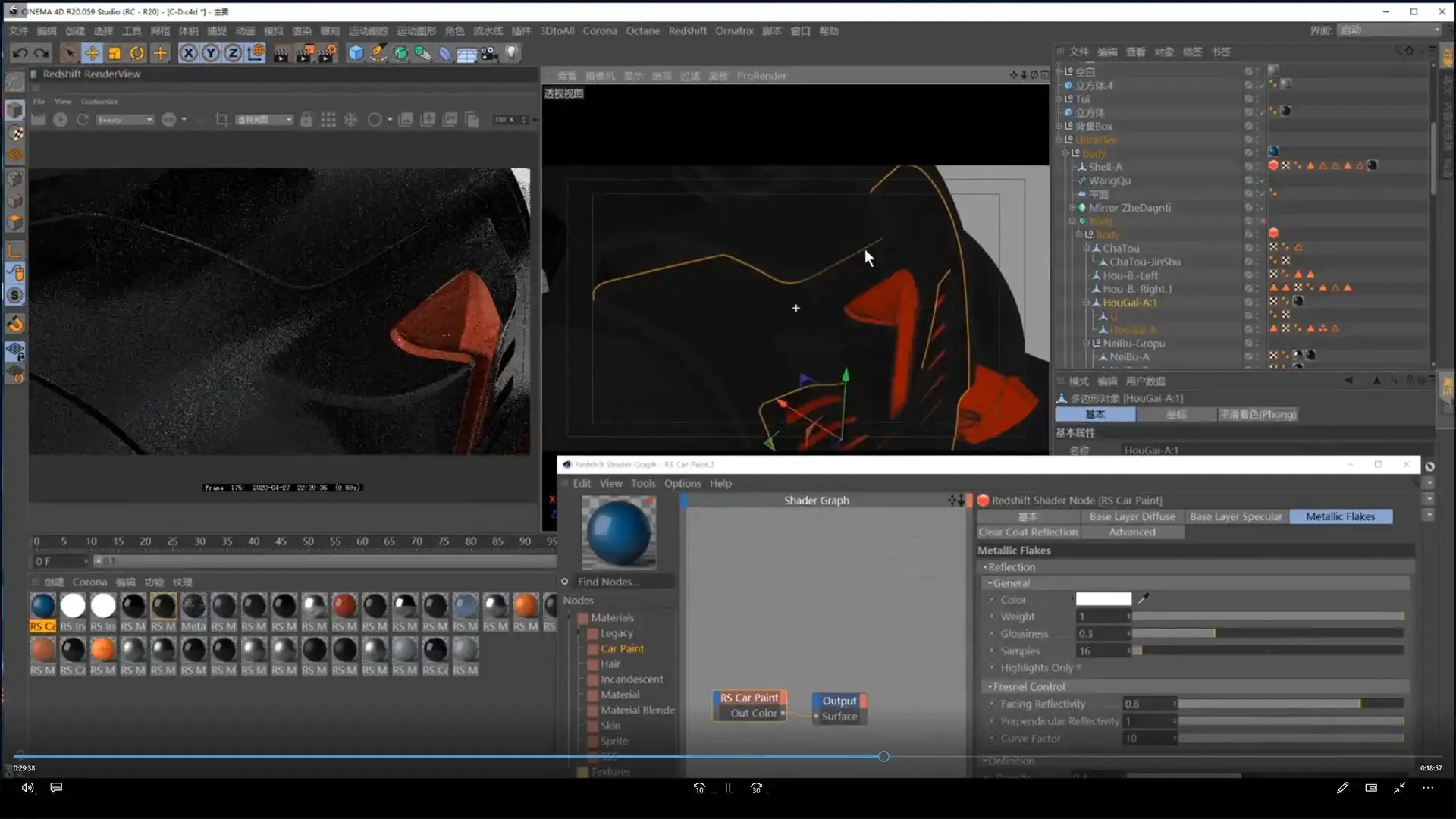Click the Cube primitive icon
This screenshot has height=819, width=1456.
tap(356, 53)
